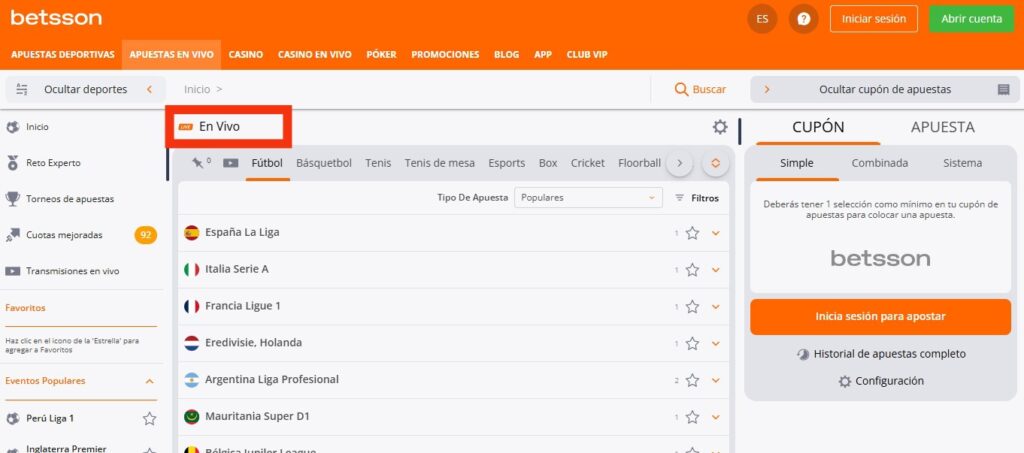
Task: Open coupon Configuración link
Action: [882, 381]
